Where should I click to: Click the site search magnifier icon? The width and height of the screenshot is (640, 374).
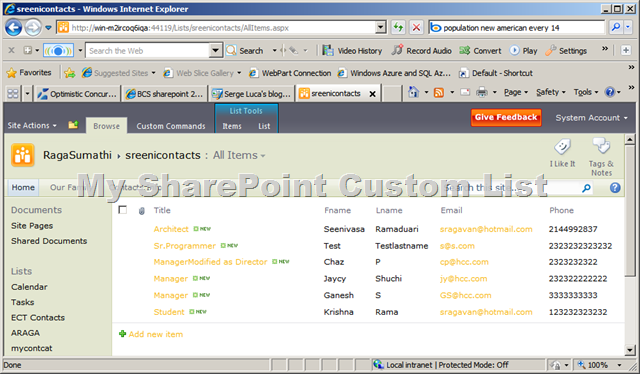pos(586,188)
